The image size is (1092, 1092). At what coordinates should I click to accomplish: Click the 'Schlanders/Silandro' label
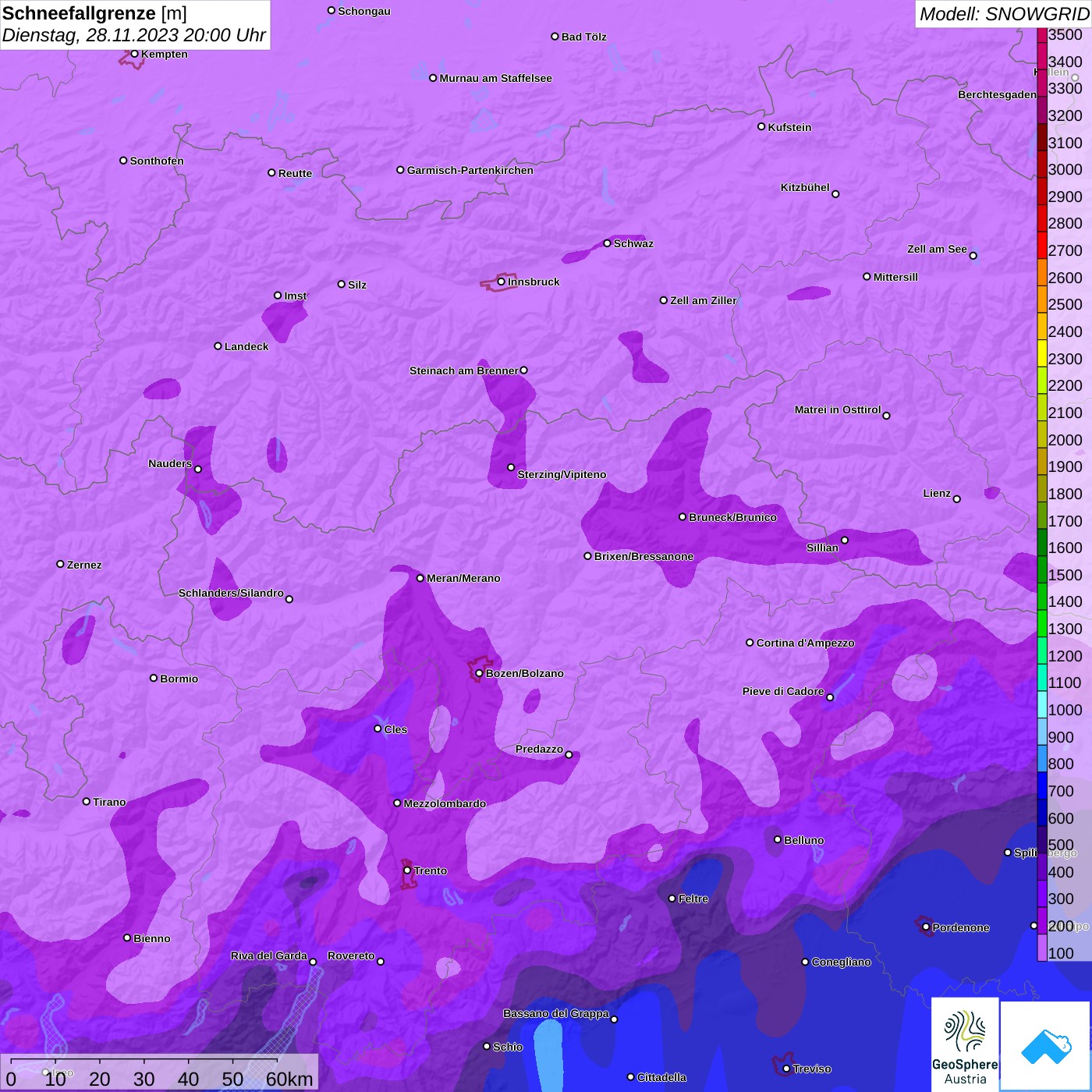tap(231, 593)
